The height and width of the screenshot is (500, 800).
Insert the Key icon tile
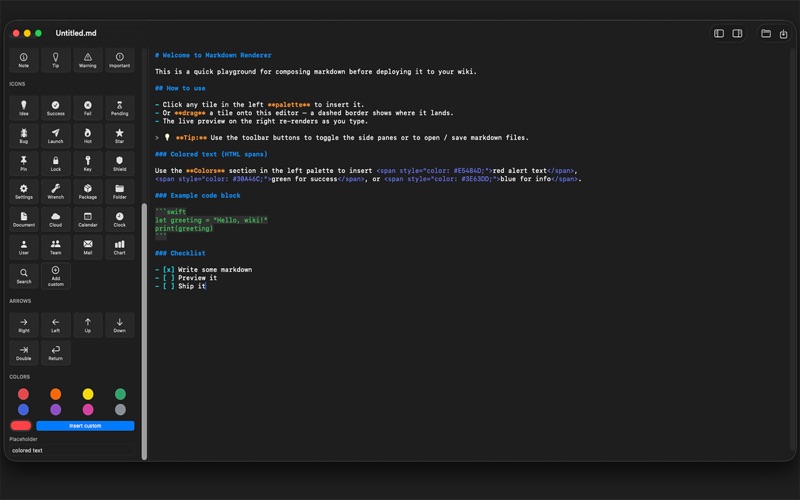coord(88,164)
